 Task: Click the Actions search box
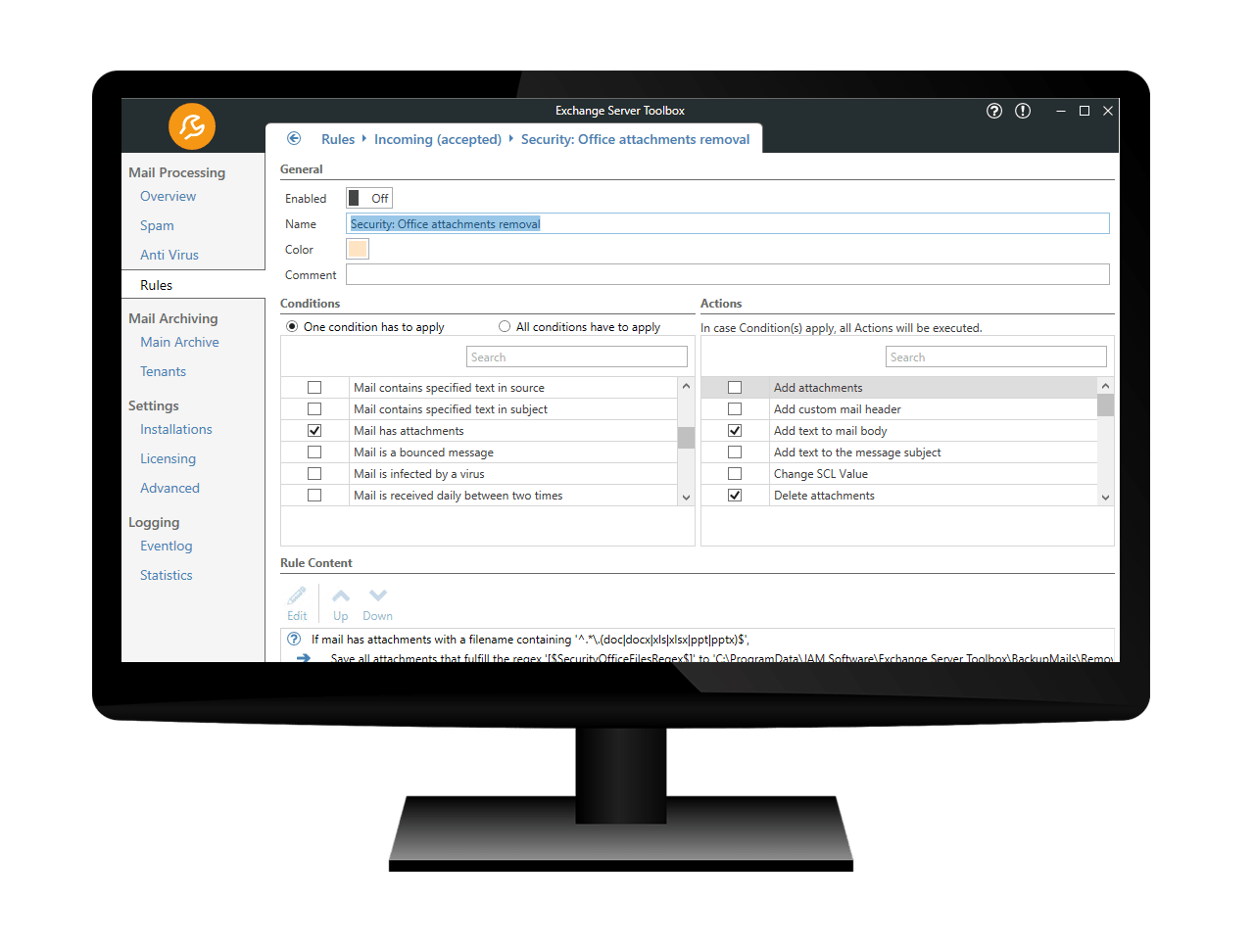(x=996, y=357)
